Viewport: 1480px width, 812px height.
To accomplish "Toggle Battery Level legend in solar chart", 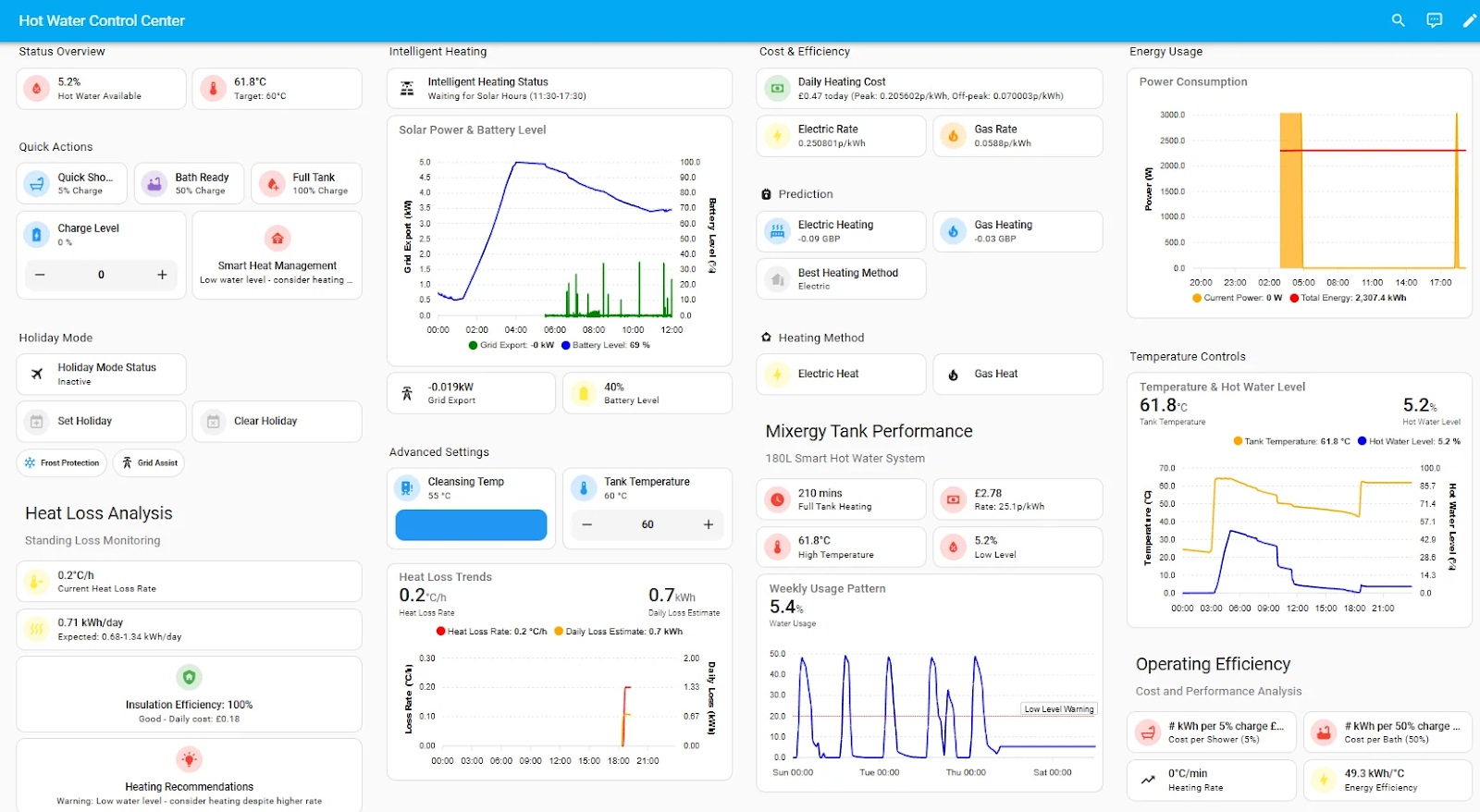I will (x=606, y=345).
